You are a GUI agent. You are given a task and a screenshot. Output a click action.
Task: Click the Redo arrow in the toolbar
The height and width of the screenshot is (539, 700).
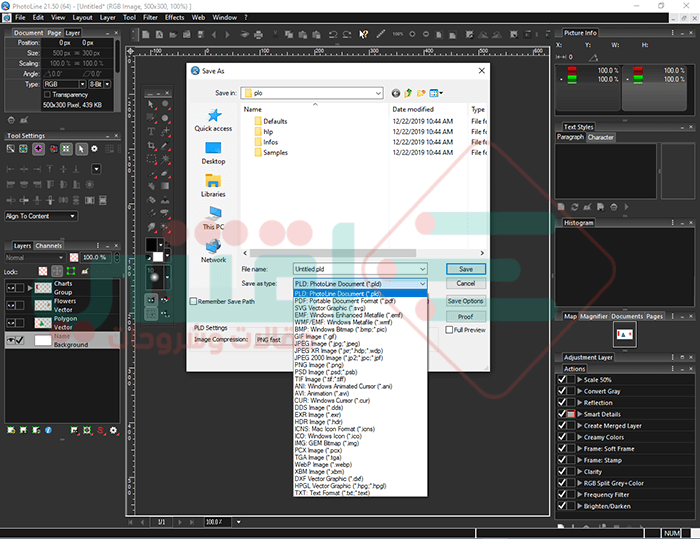coord(347,34)
